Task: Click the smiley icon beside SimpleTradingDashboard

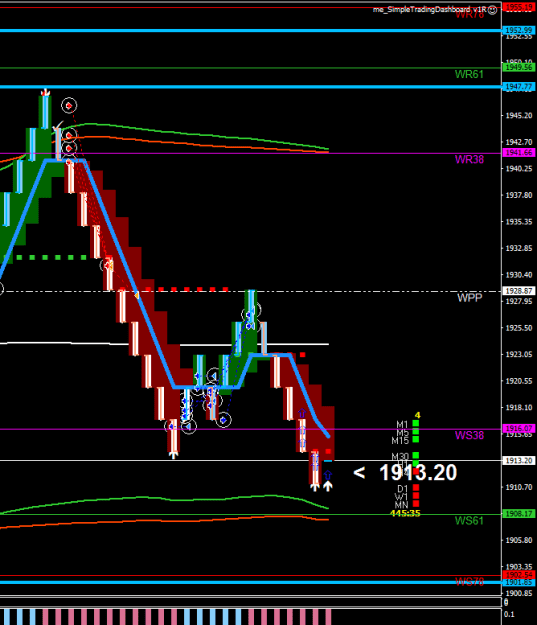Action: 492,10
